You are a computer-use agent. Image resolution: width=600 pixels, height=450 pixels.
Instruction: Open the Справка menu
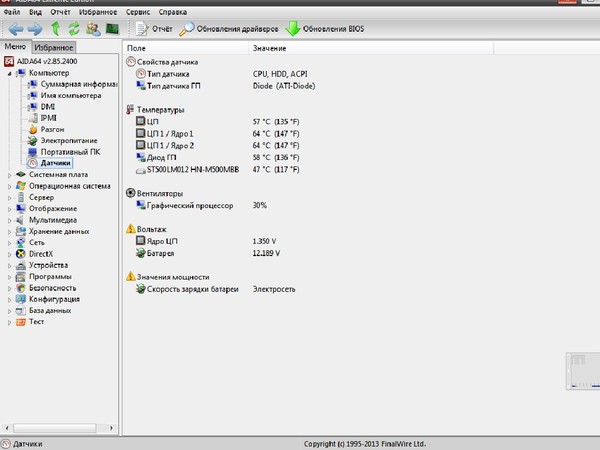point(173,12)
